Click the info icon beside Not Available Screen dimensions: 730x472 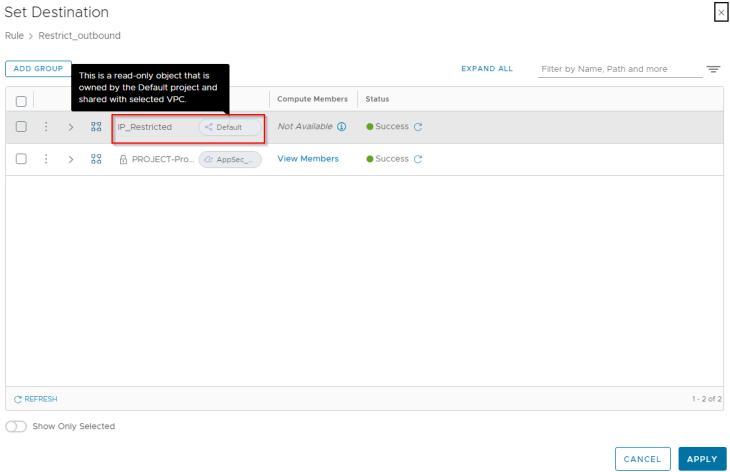[x=342, y=127]
